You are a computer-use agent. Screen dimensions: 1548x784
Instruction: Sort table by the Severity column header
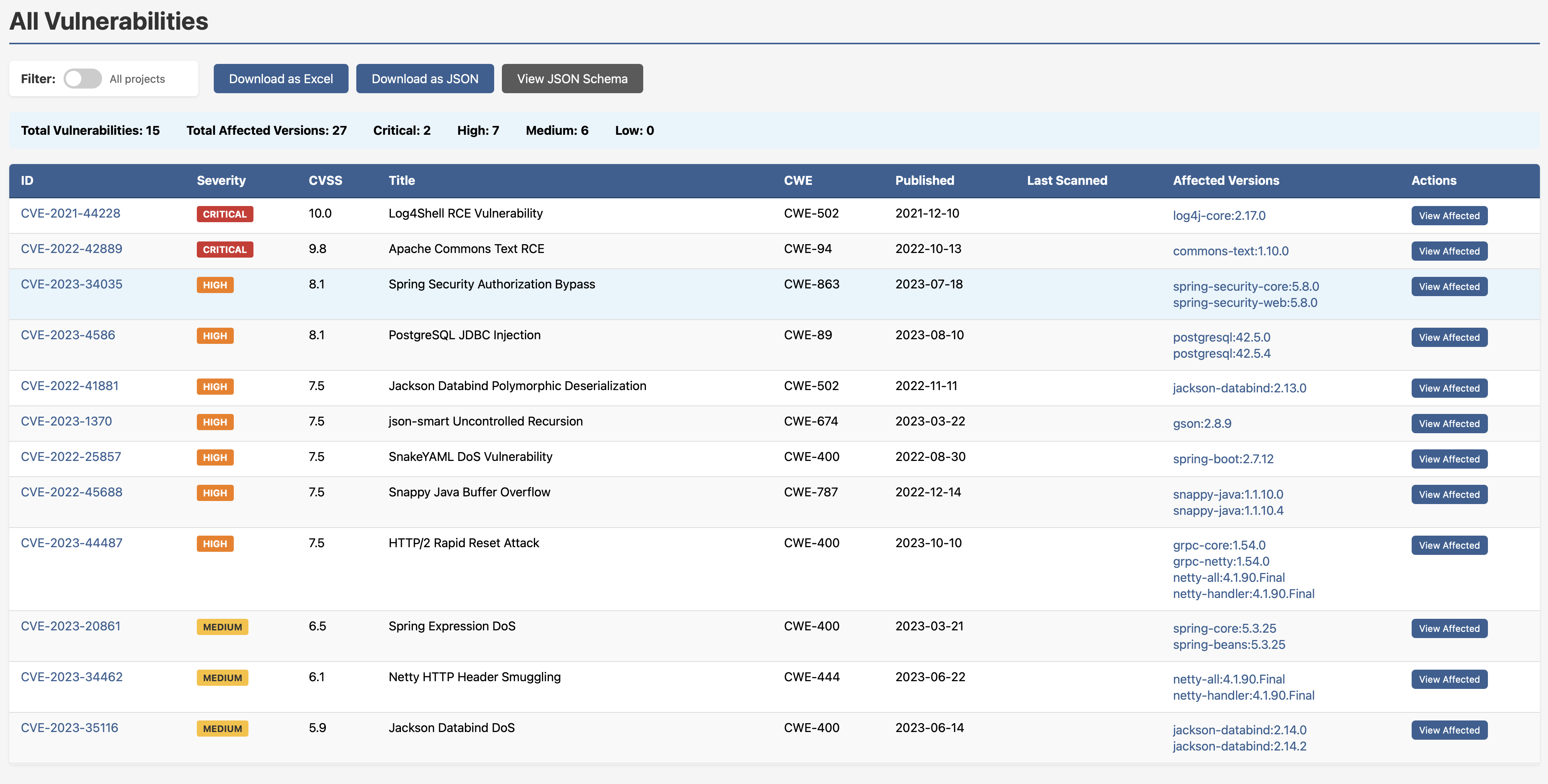pyautogui.click(x=221, y=180)
